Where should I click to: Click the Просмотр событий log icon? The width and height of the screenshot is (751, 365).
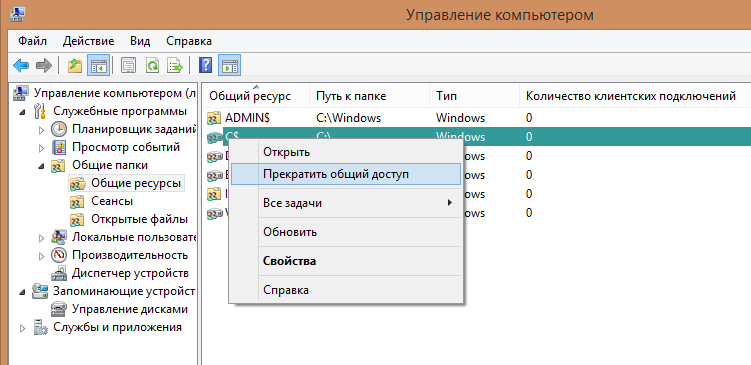(x=58, y=147)
